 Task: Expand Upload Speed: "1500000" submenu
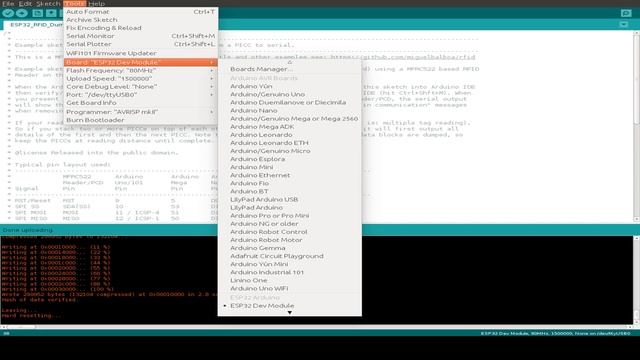pyautogui.click(x=140, y=78)
